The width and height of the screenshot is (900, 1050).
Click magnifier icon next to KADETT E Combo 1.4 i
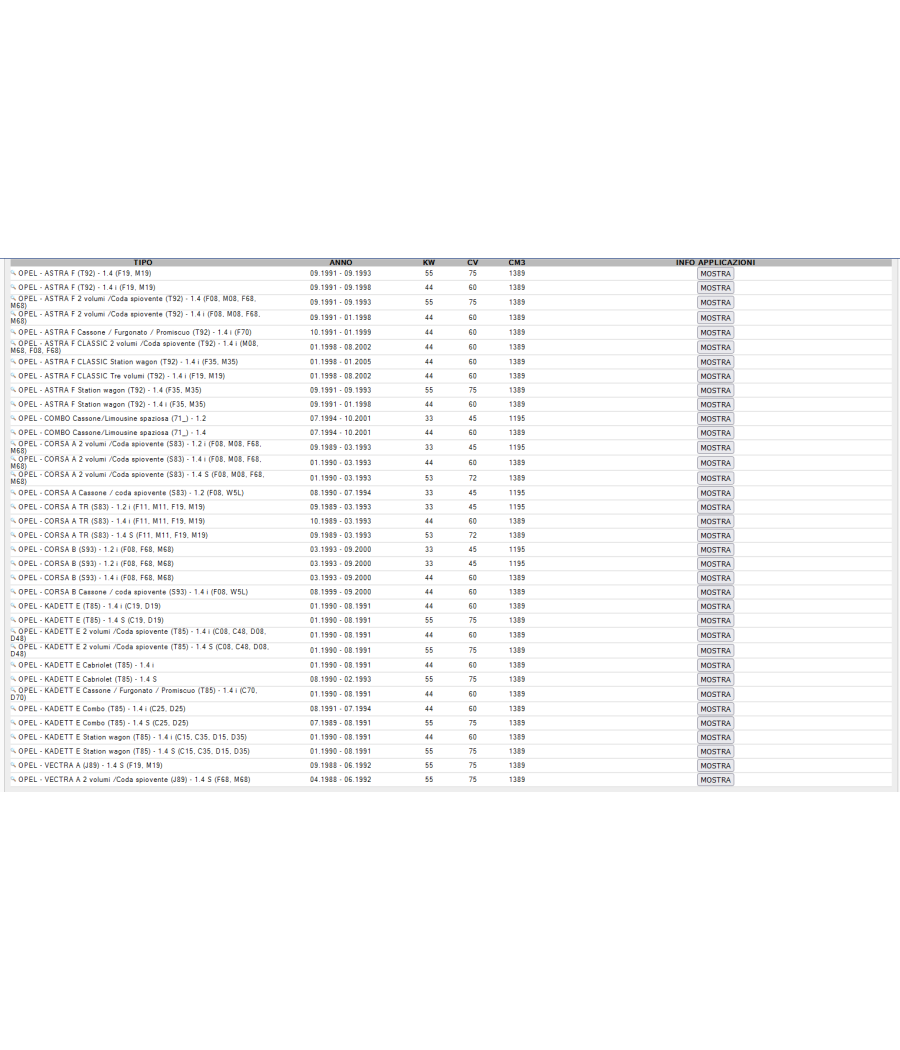click(13, 708)
